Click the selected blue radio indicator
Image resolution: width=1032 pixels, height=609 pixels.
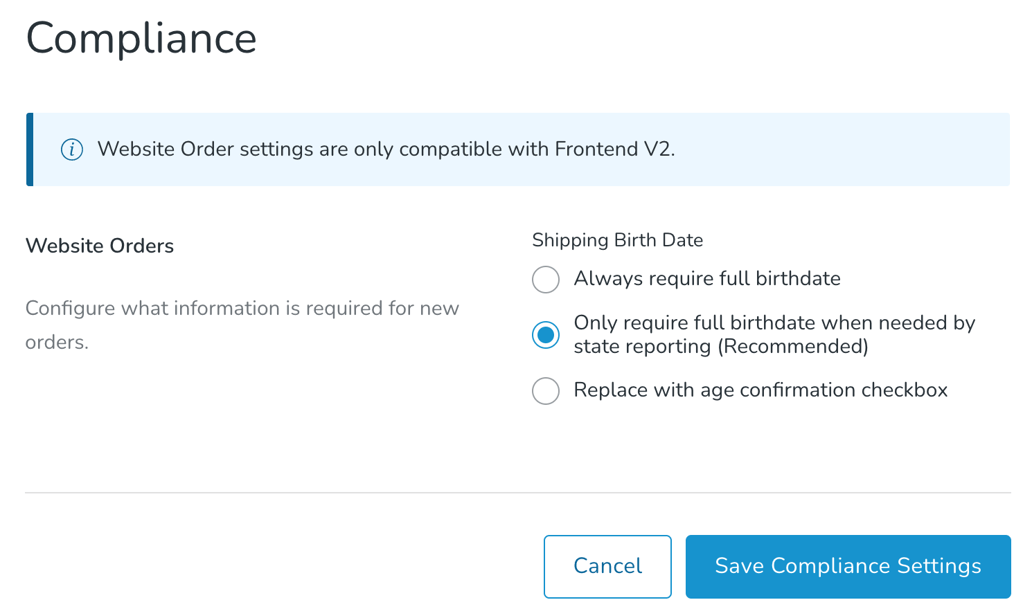click(x=545, y=336)
